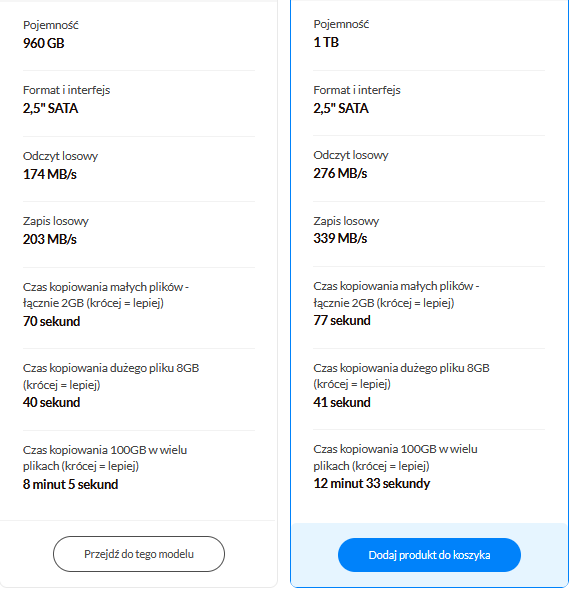Select the "41 sekund" large file result
Image resolution: width=572 pixels, height=589 pixels.
tap(342, 402)
